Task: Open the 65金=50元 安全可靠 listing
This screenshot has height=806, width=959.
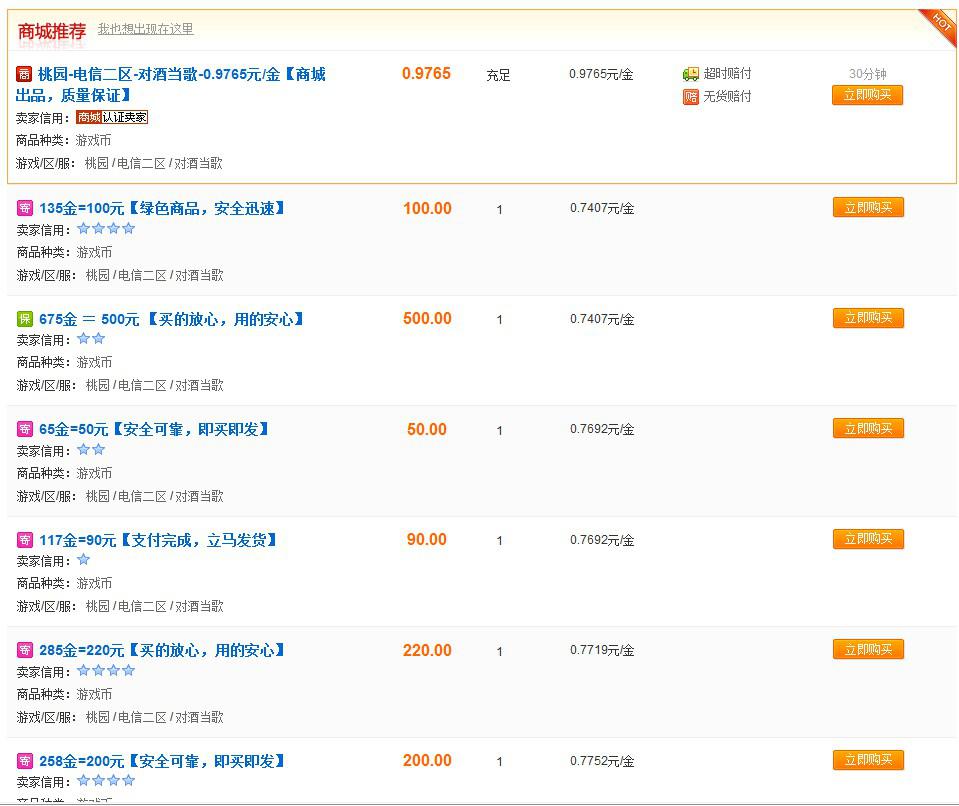Action: coord(154,429)
